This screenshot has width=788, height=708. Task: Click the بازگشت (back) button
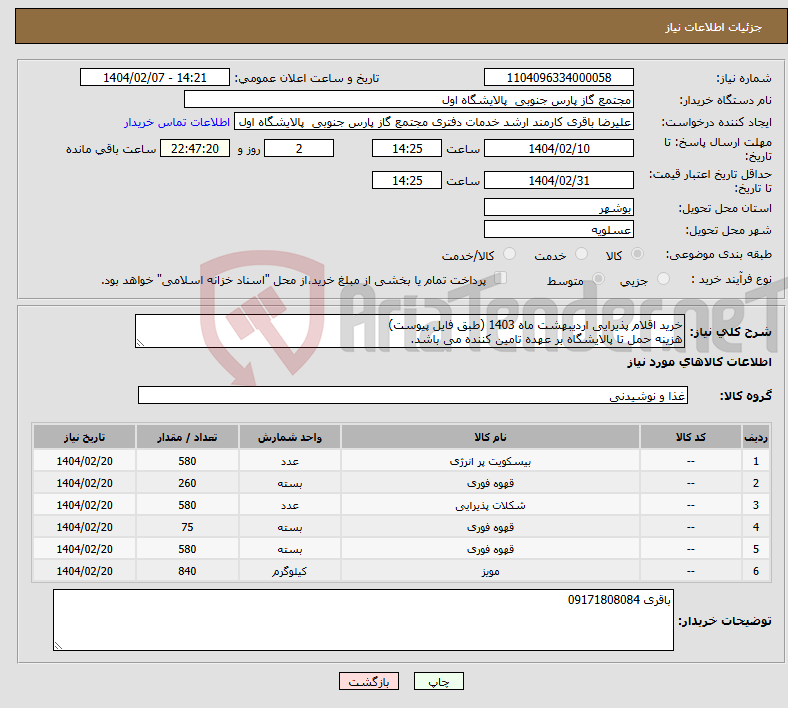coord(368,681)
